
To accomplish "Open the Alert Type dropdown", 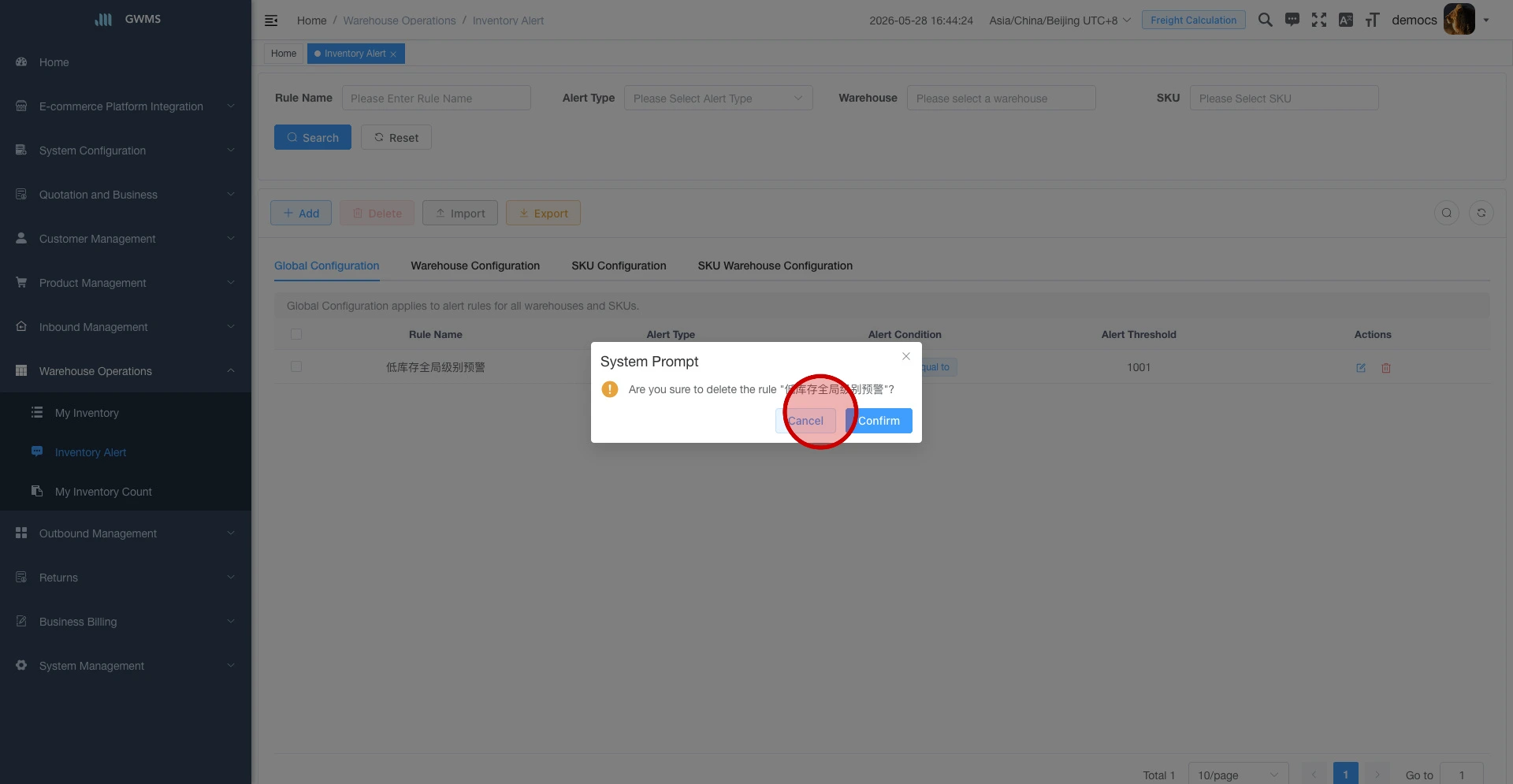I will (718, 98).
